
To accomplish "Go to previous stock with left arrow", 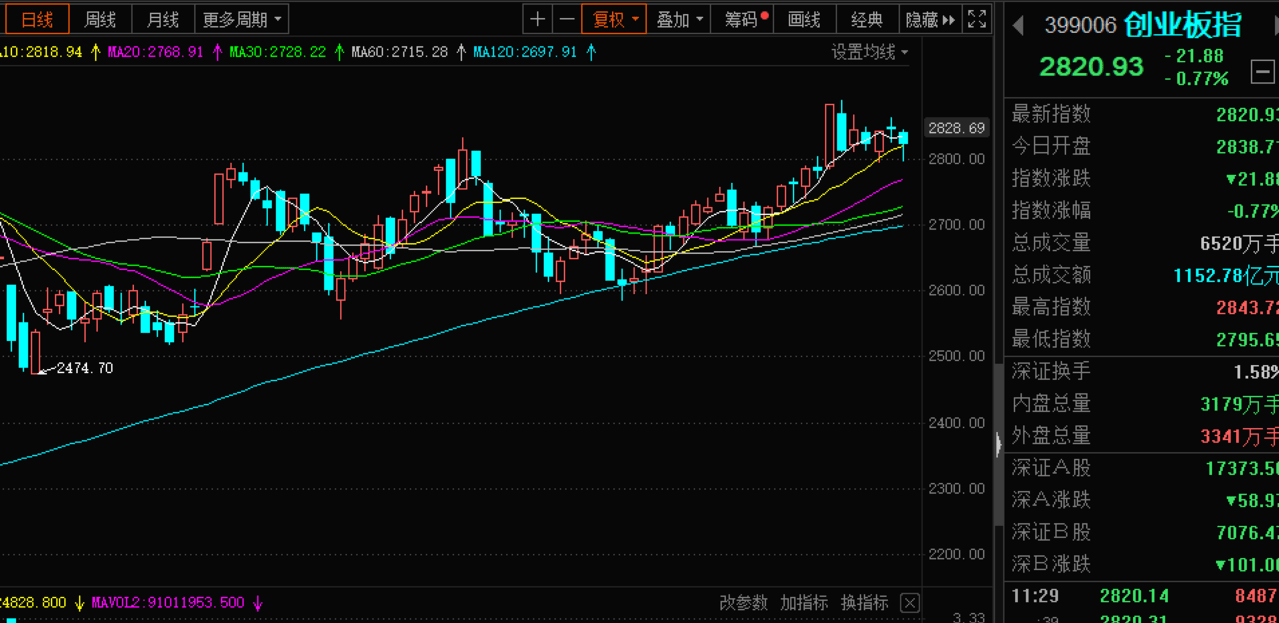I will (x=1018, y=26).
